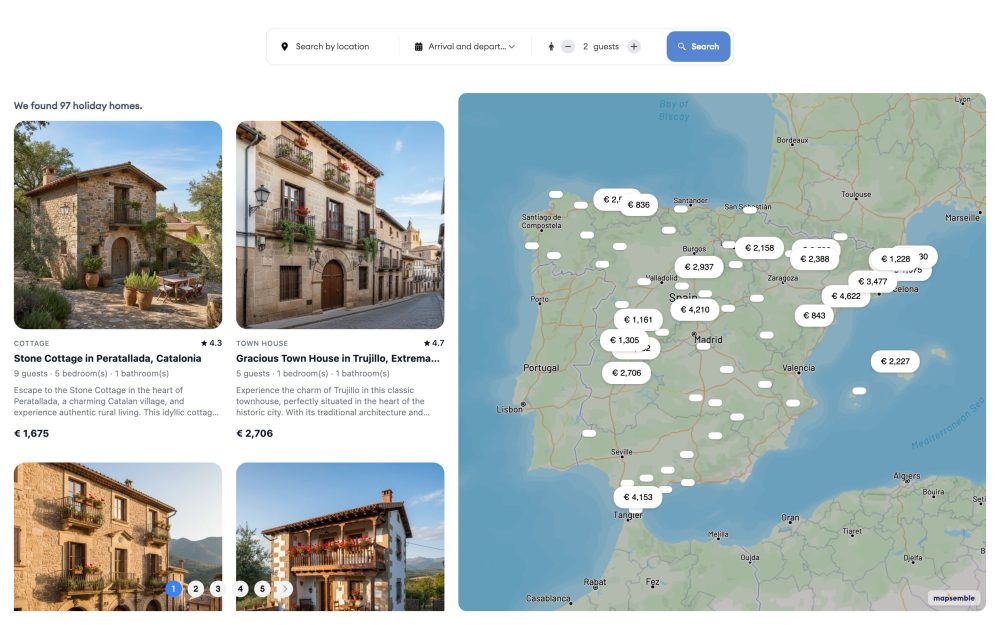Click the '9 guests · 5 bedroom(s)' details line
This screenshot has width=1000, height=625.
click(x=91, y=374)
